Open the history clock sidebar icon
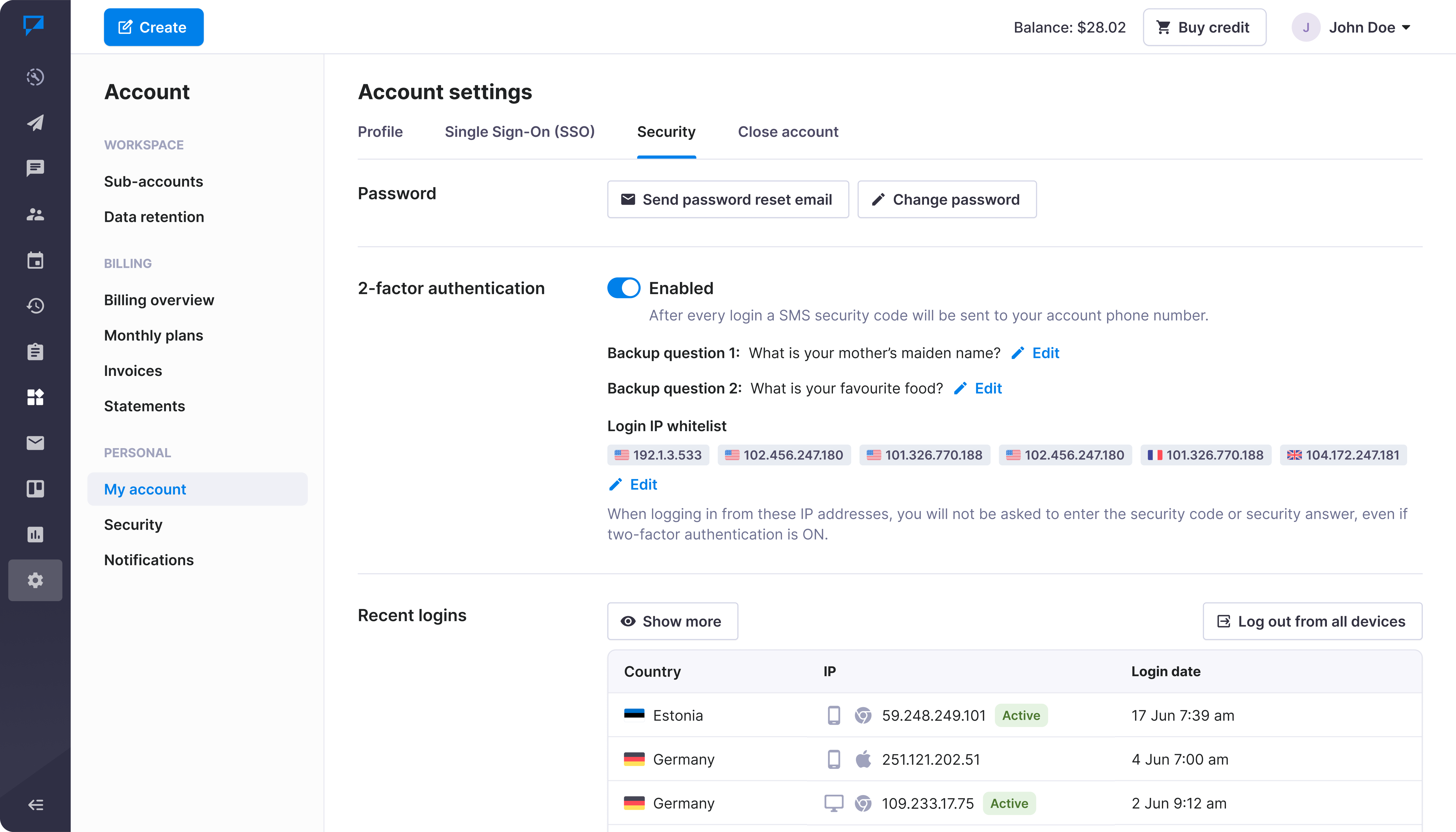 coord(36,306)
